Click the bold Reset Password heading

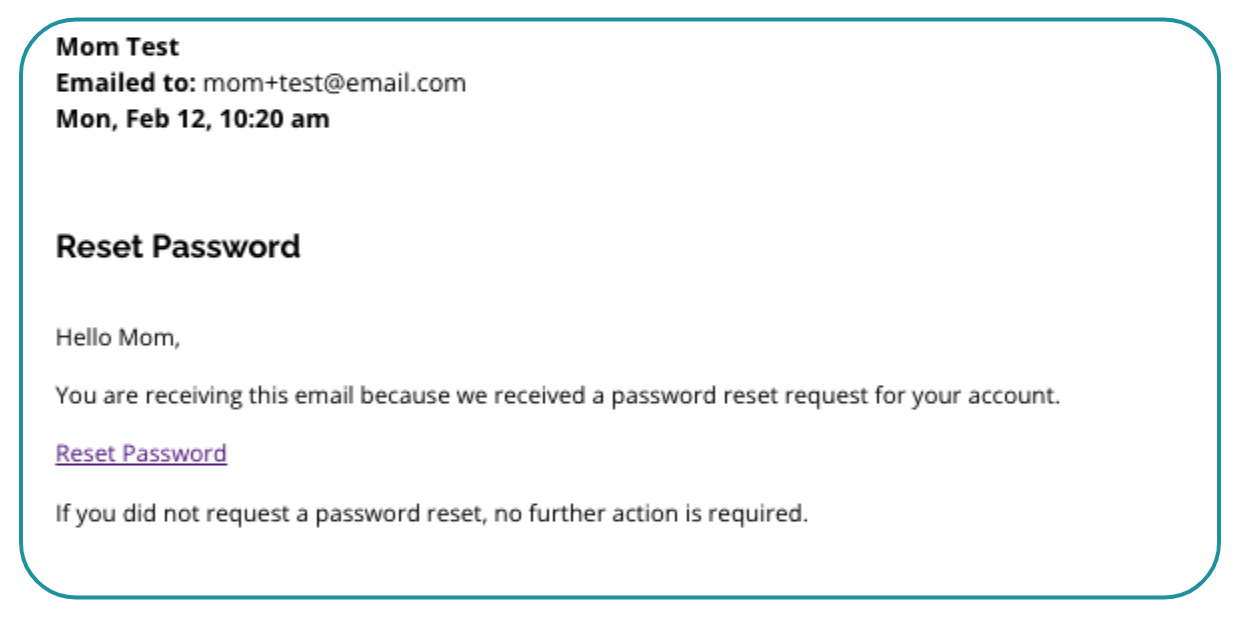pyautogui.click(x=178, y=247)
